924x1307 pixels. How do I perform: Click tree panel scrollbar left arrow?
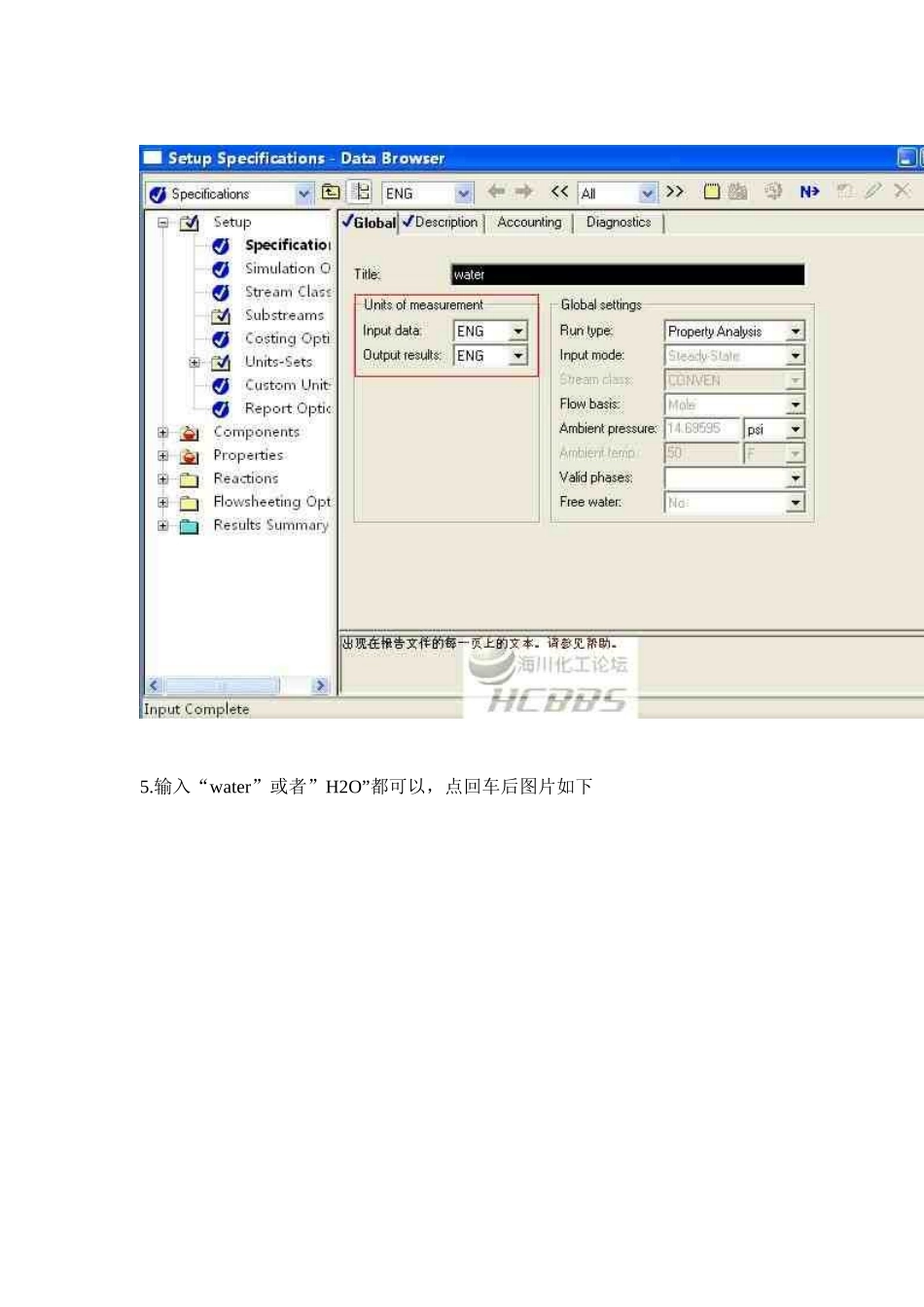click(154, 687)
